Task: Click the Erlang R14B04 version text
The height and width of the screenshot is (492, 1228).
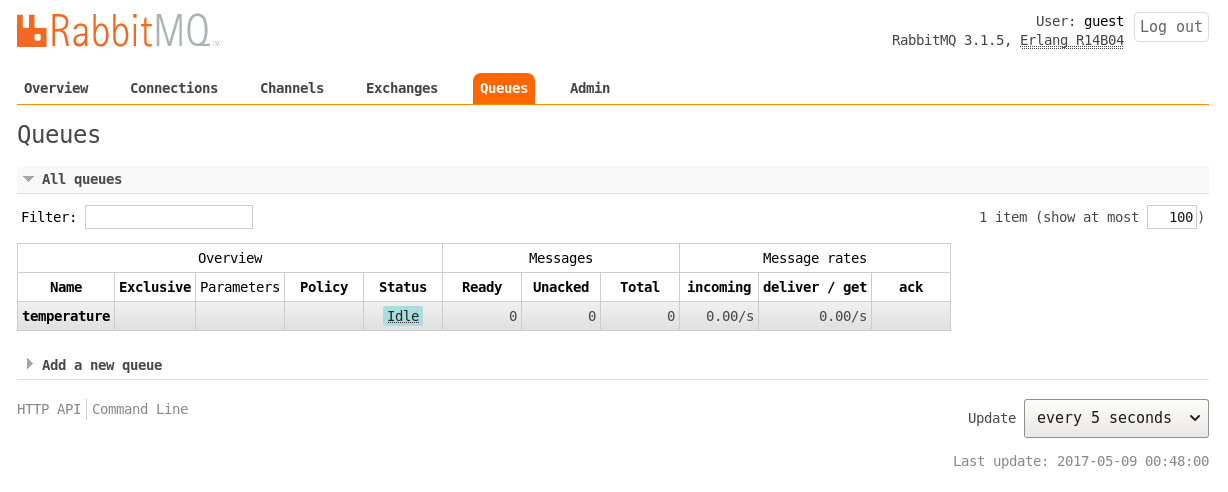Action: point(1072,41)
